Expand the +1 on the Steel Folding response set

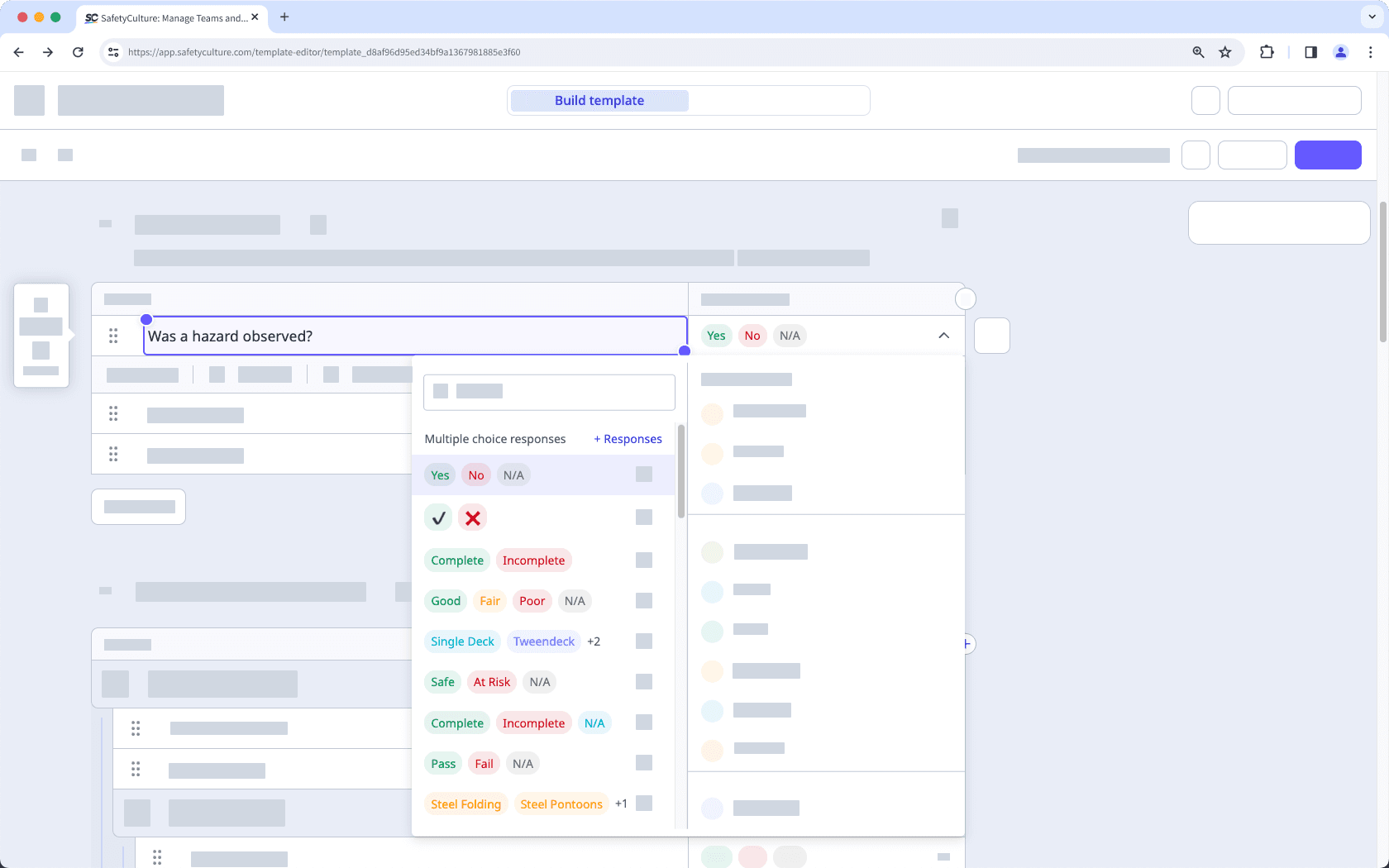tap(621, 803)
